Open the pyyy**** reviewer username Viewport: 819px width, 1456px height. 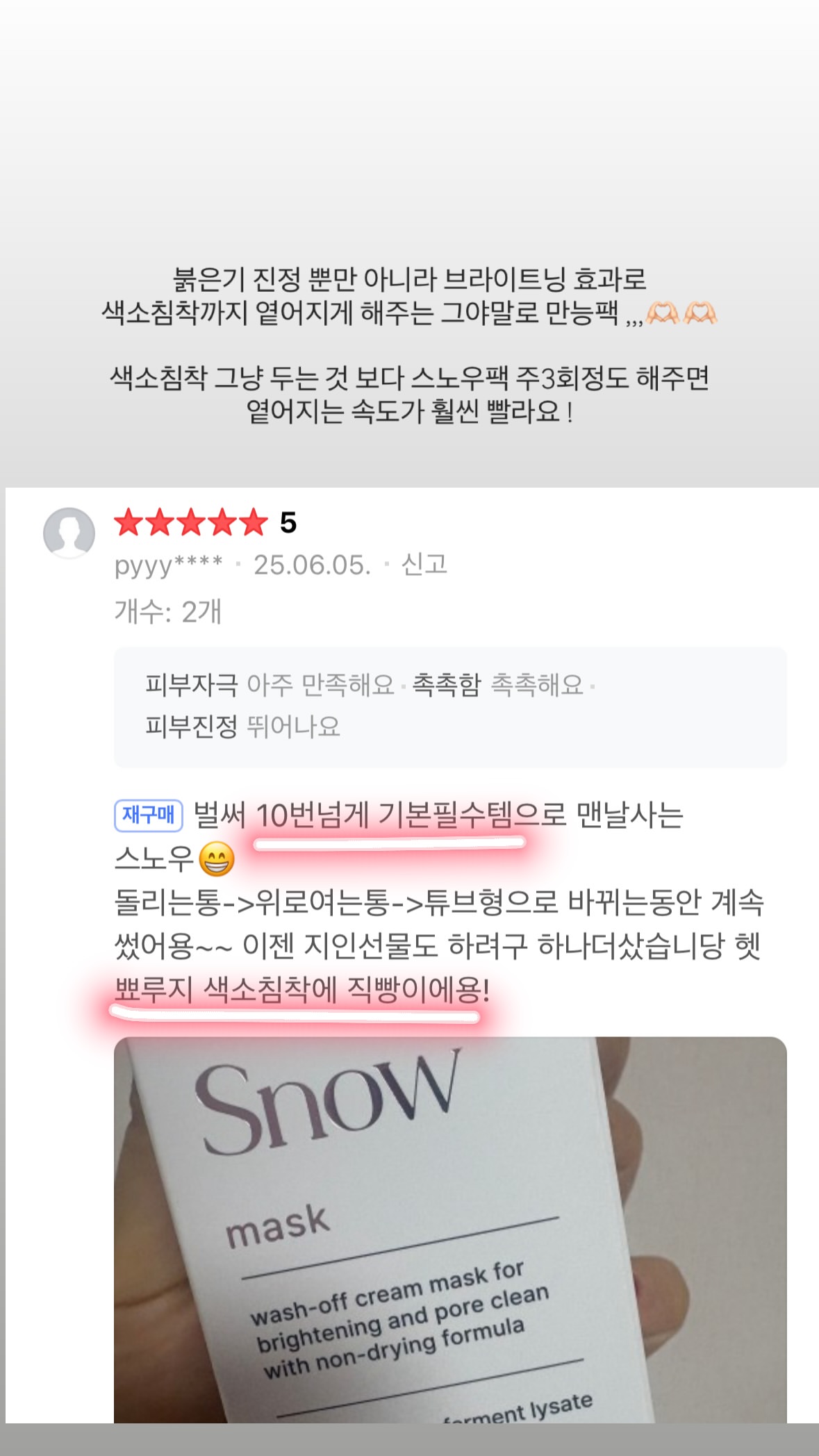169,565
